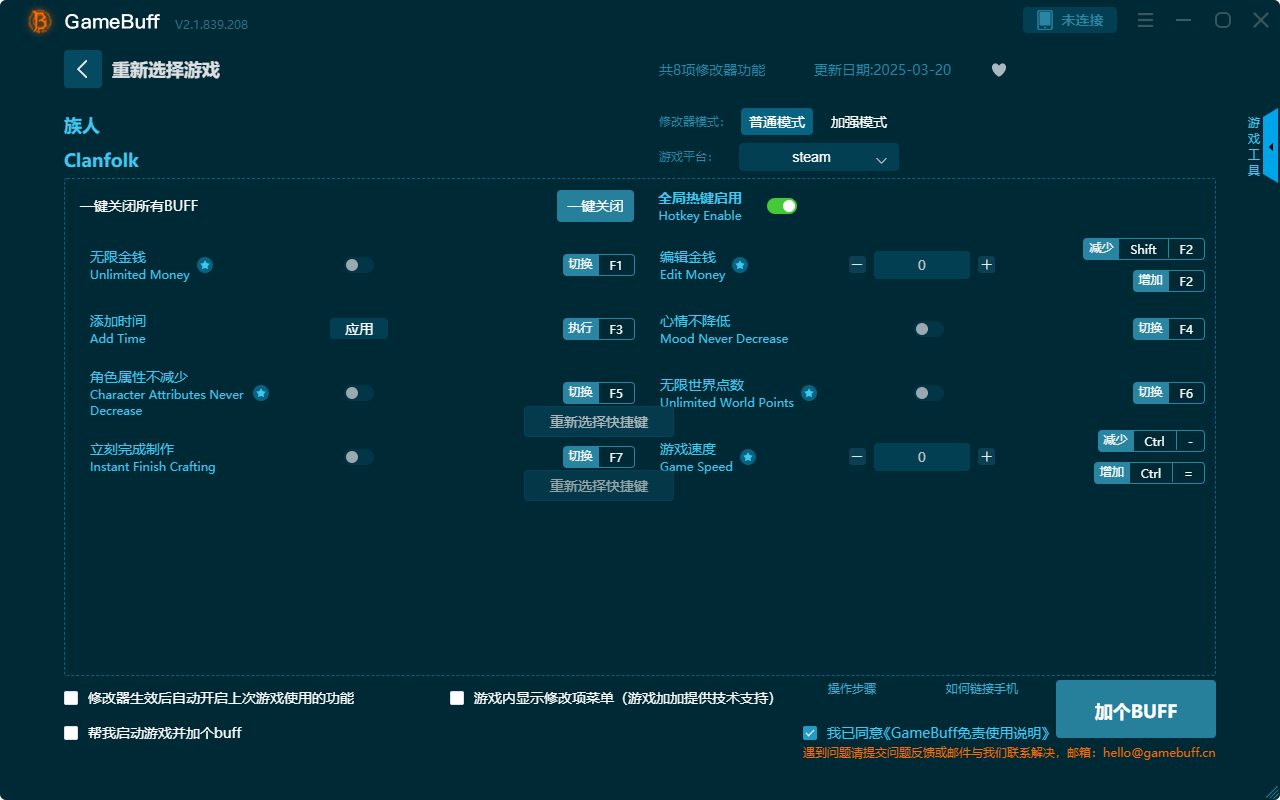The height and width of the screenshot is (800, 1280).
Task: Open the hamburger menu icon
Action: pyautogui.click(x=1145, y=20)
